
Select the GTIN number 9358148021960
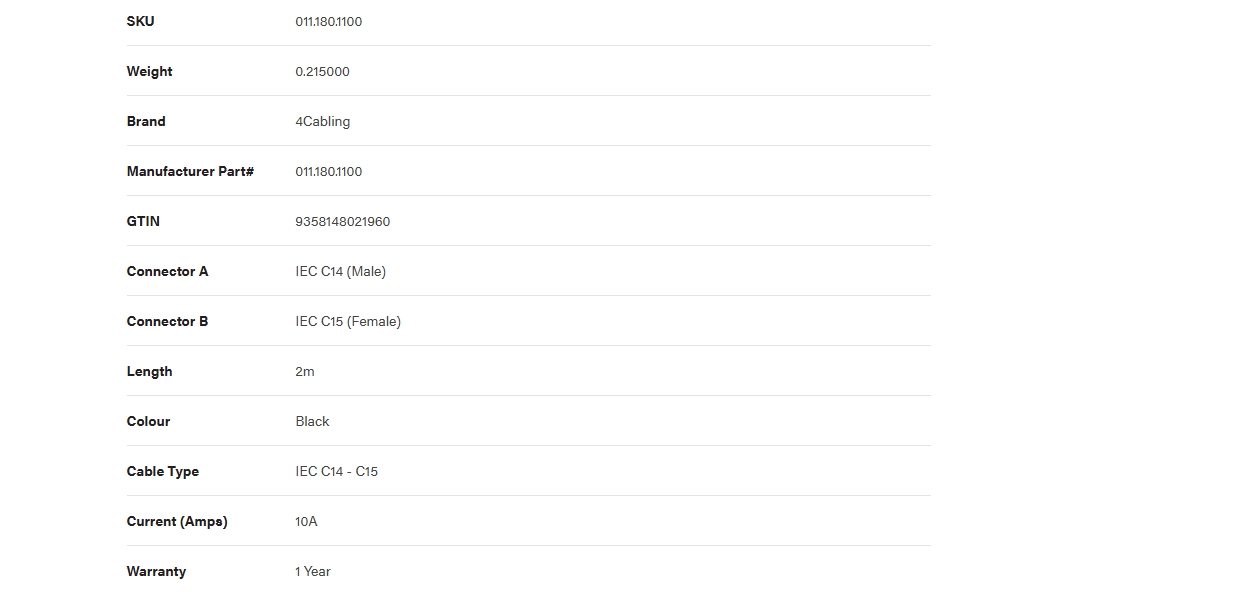click(343, 221)
